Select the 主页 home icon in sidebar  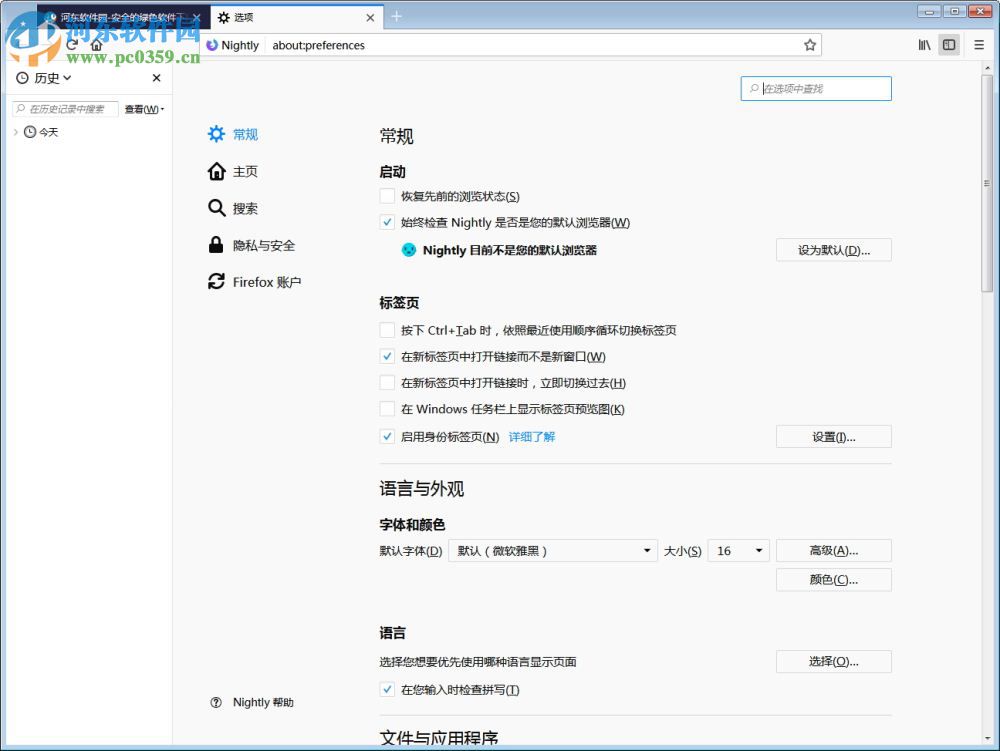[216, 171]
